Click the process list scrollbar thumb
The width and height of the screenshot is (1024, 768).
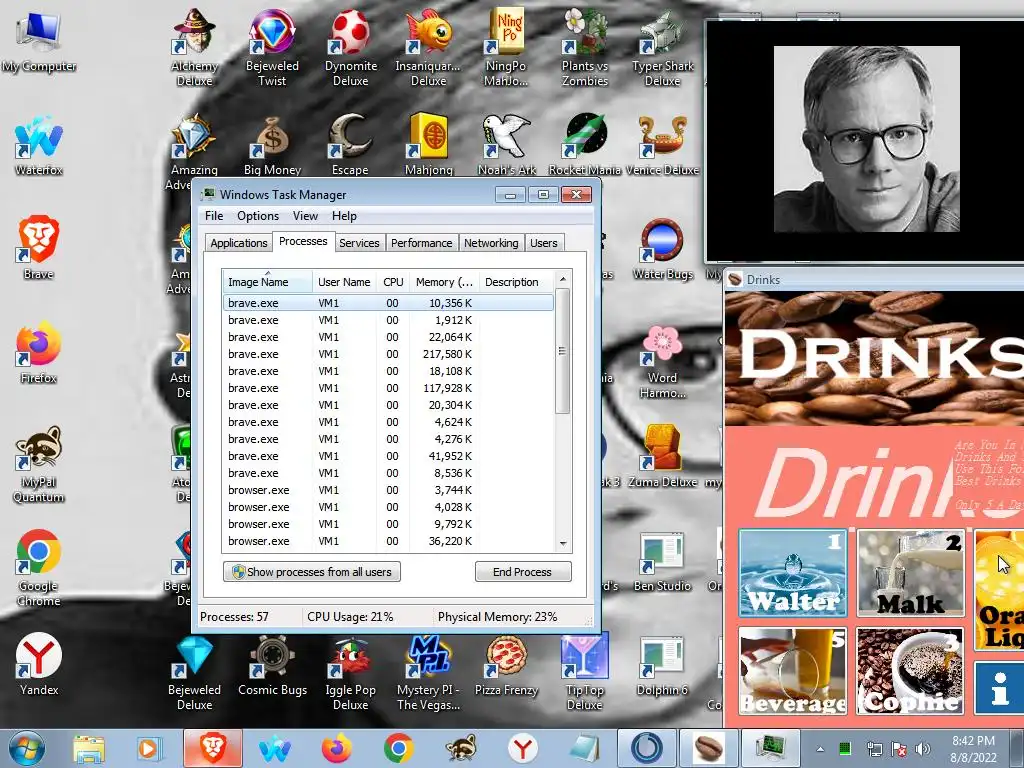click(562, 351)
